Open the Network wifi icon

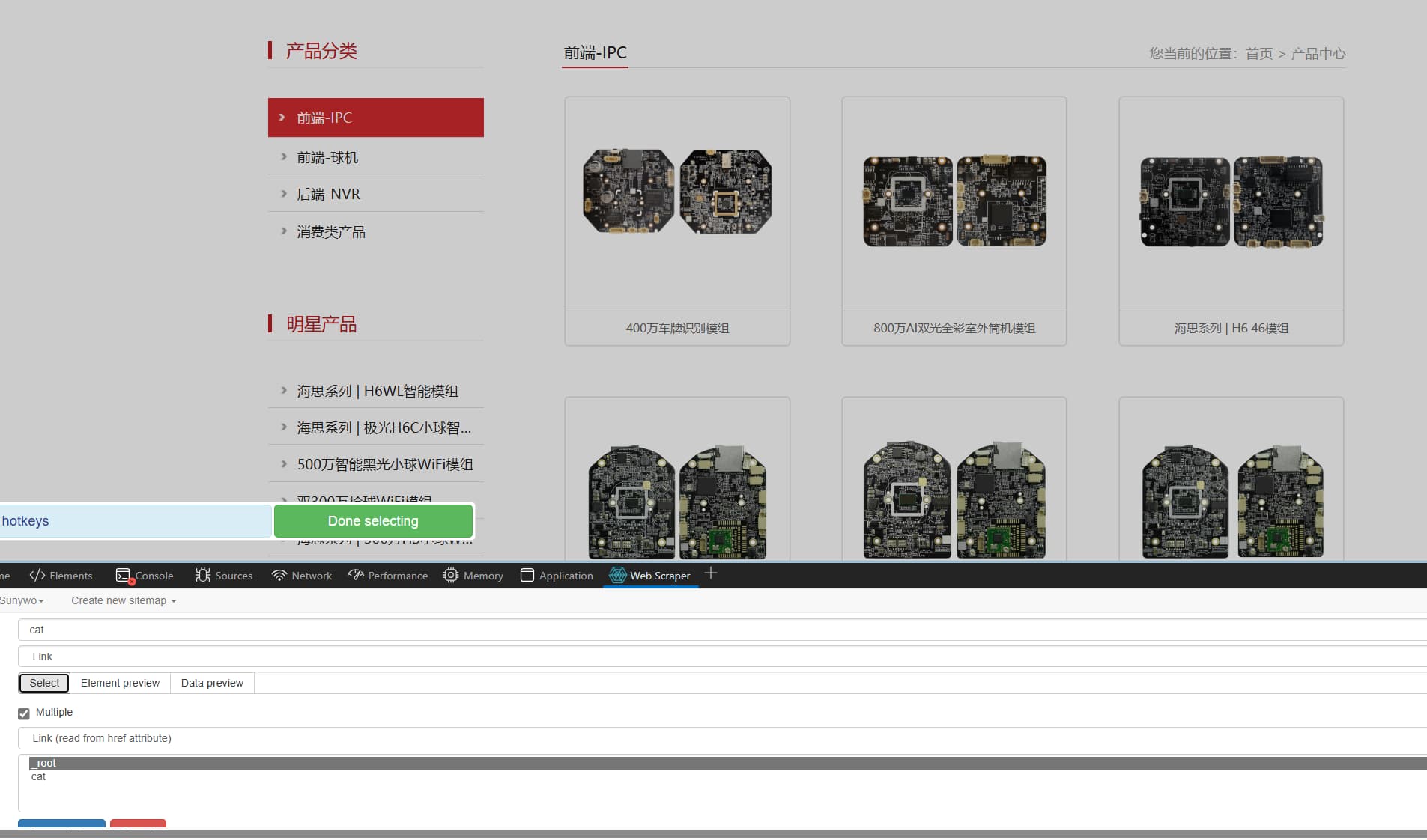(x=279, y=575)
